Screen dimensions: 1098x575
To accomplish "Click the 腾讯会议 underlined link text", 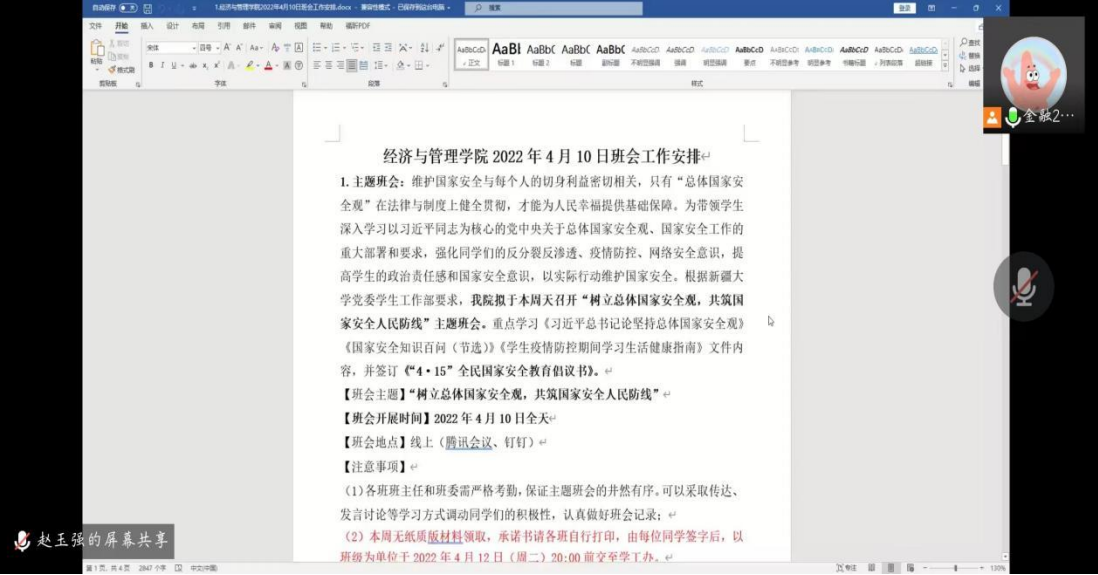I will click(468, 442).
